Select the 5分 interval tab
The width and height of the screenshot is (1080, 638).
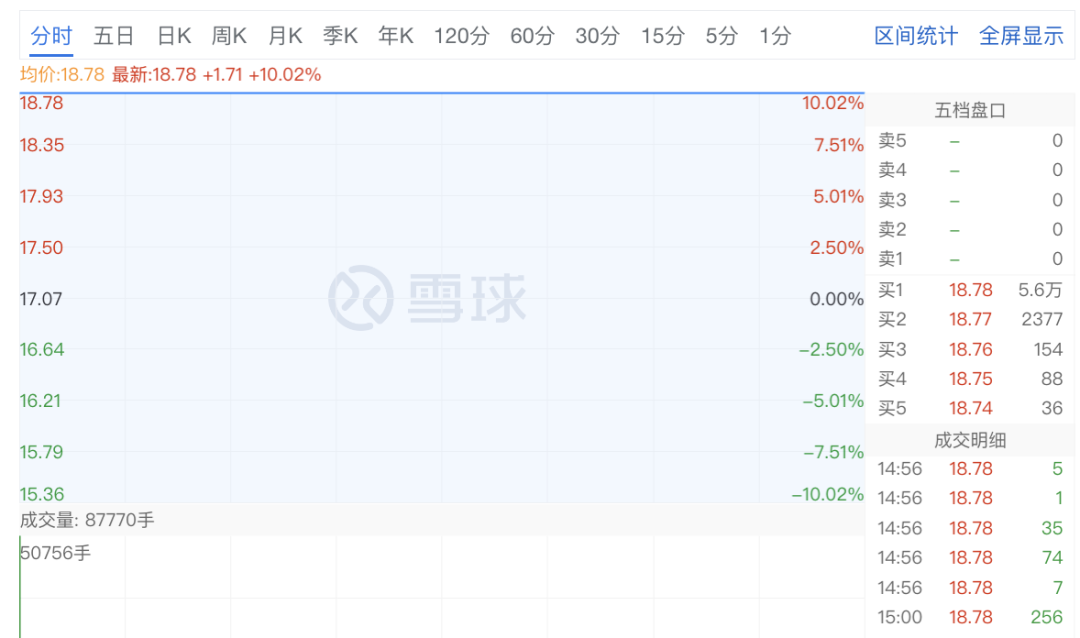[721, 37]
